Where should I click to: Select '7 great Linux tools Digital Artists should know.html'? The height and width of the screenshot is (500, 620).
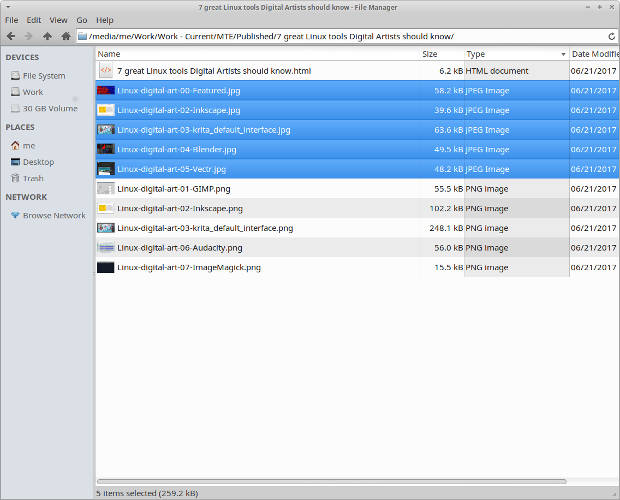(214, 71)
